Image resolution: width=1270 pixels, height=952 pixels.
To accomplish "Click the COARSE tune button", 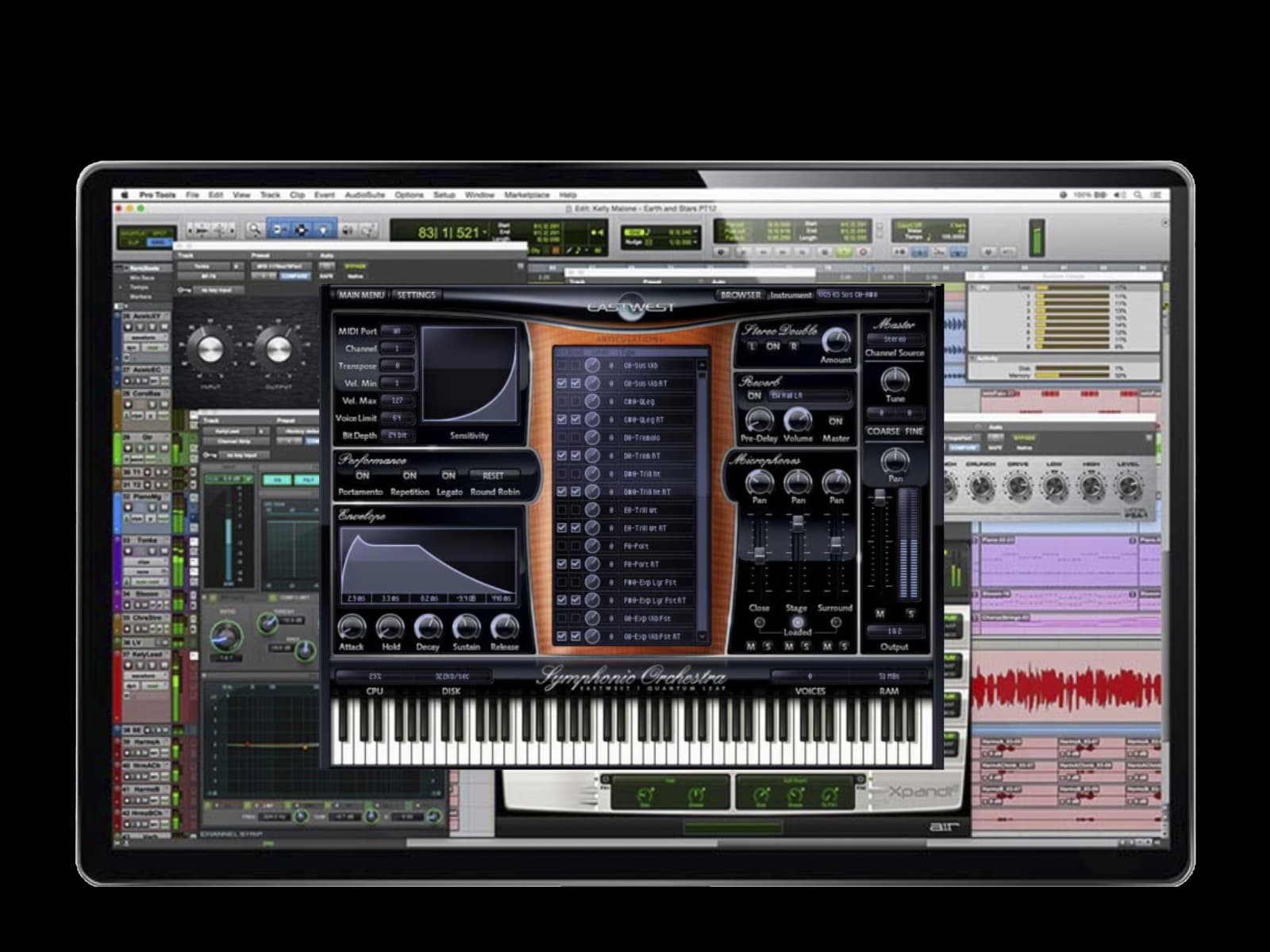I will [883, 431].
